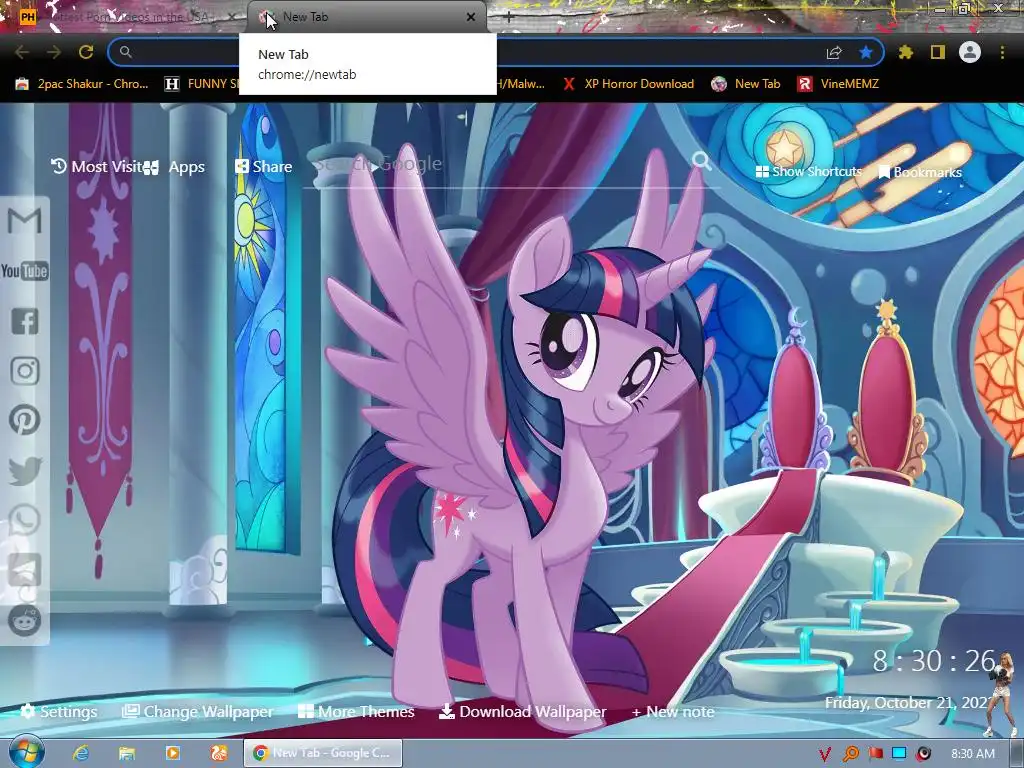Open the Bookmarks panel on the page
The width and height of the screenshot is (1024, 768).
coord(920,172)
